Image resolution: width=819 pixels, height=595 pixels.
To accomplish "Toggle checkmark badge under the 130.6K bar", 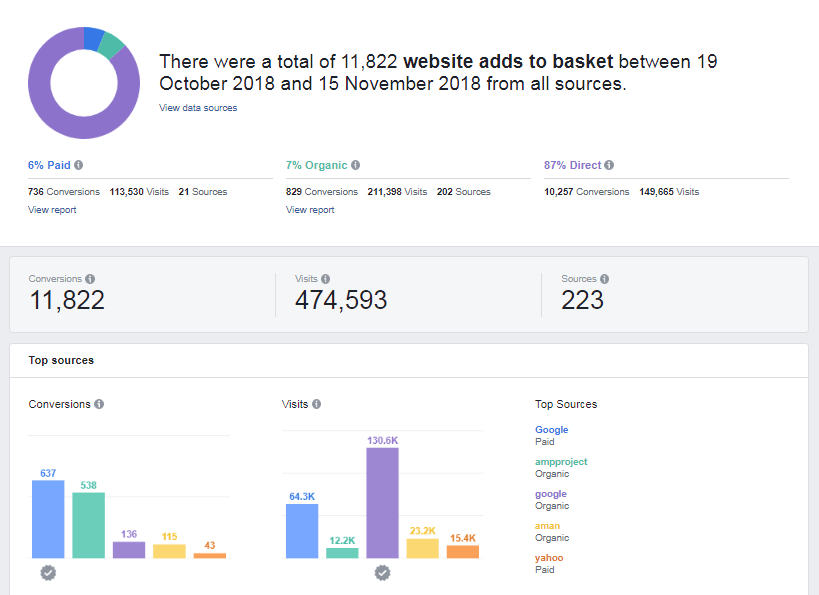I will click(x=382, y=573).
